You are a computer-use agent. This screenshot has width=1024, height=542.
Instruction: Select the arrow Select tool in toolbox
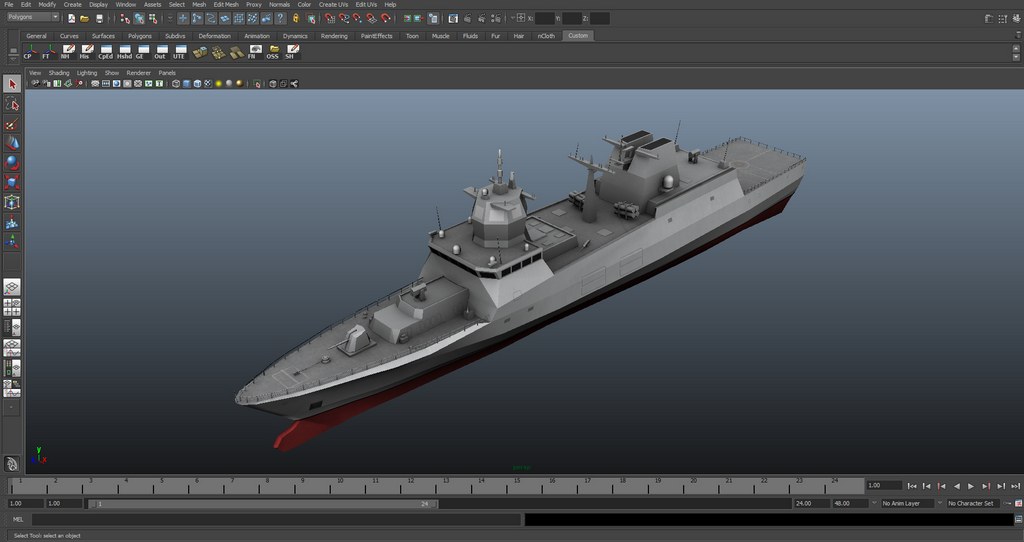click(x=12, y=84)
